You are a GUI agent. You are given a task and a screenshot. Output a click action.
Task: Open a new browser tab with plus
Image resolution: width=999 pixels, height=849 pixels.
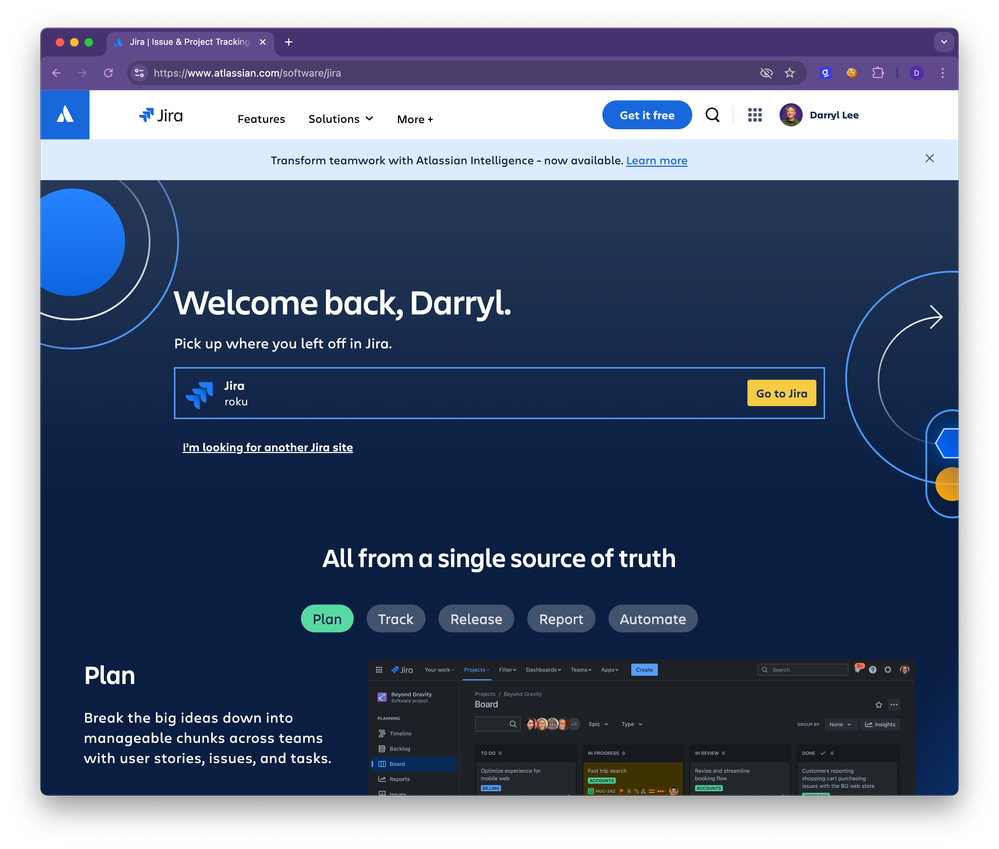pos(289,42)
